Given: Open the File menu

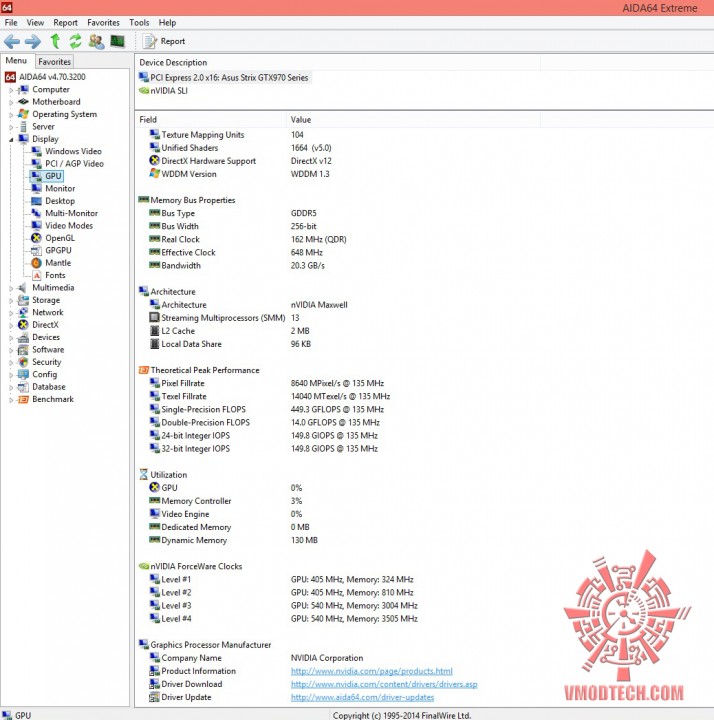Looking at the screenshot, I should tap(11, 22).
